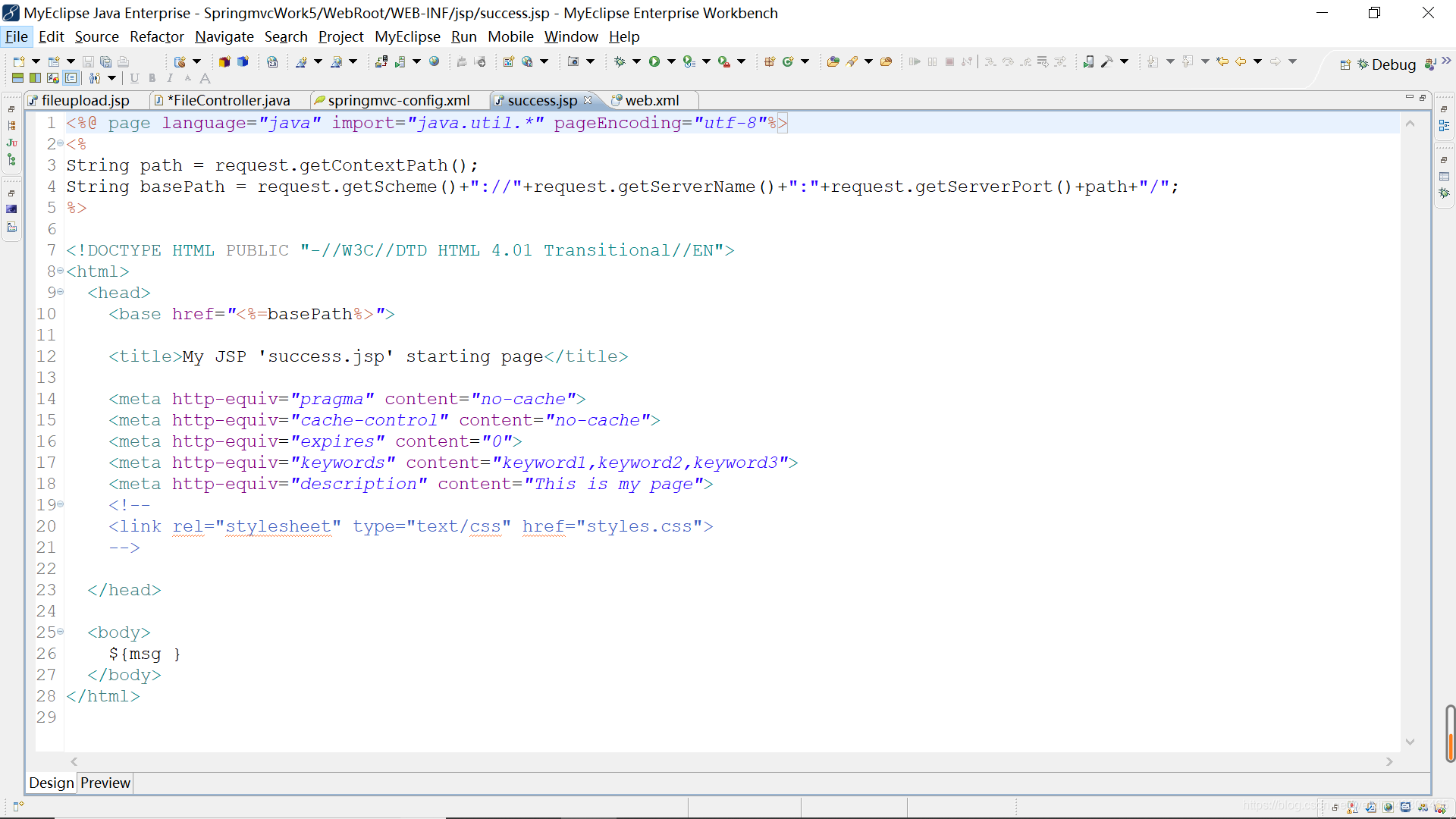
Task: Toggle source-only view mode
Action: coord(71,78)
